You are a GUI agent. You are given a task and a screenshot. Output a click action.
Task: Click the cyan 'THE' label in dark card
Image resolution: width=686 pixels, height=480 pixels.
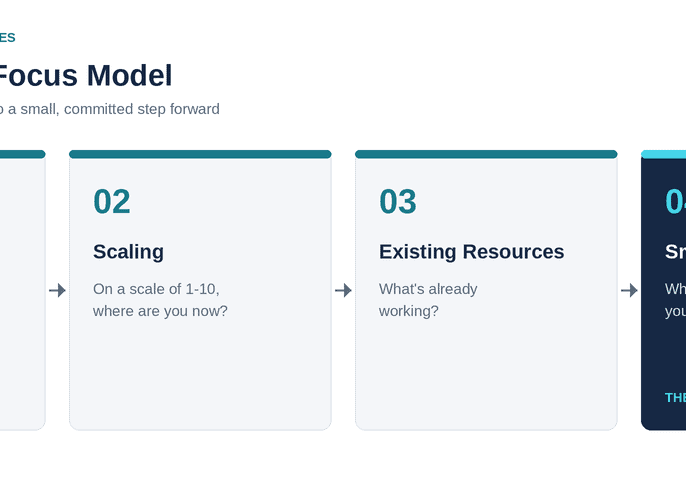676,397
